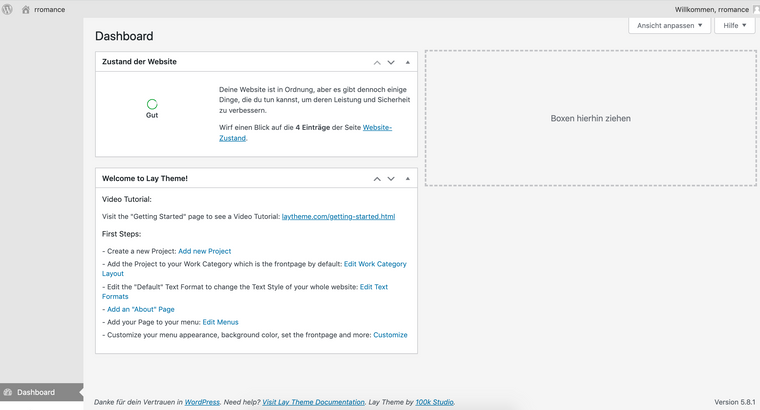Click the Gut status circle indicator
760x410 pixels.
(152, 104)
